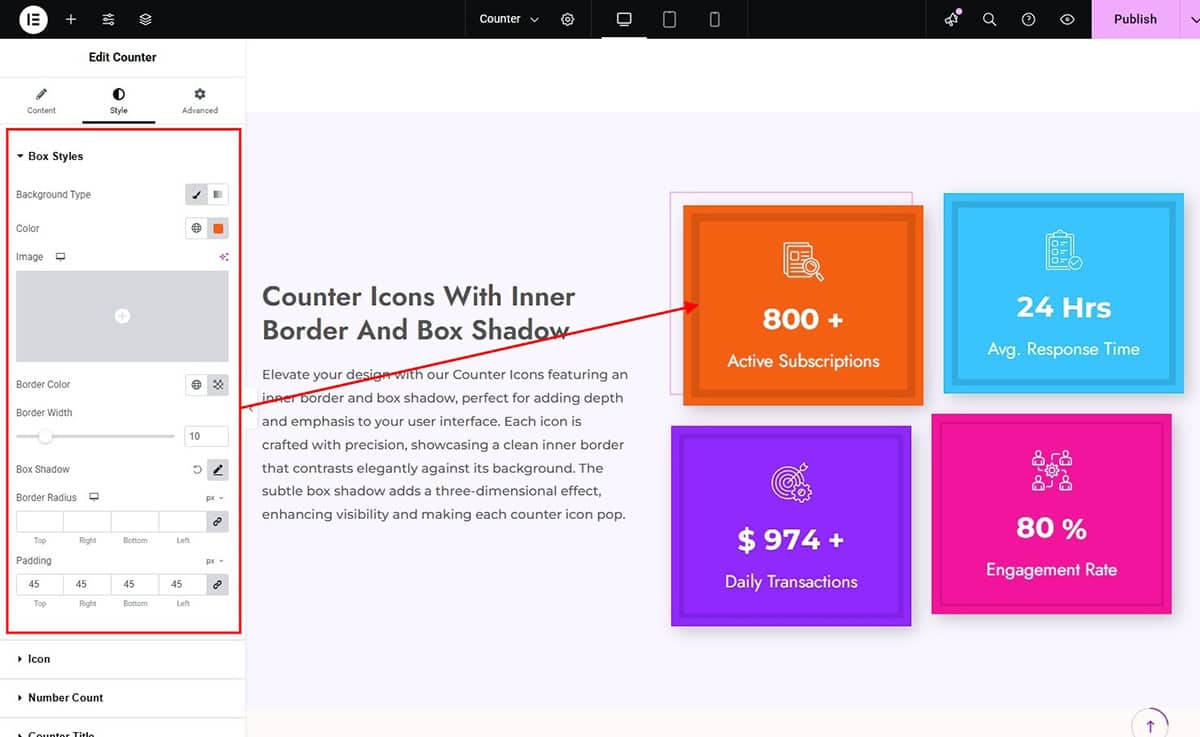Expand the Number Count section
Screen dimensions: 1200x737
[x=122, y=698]
